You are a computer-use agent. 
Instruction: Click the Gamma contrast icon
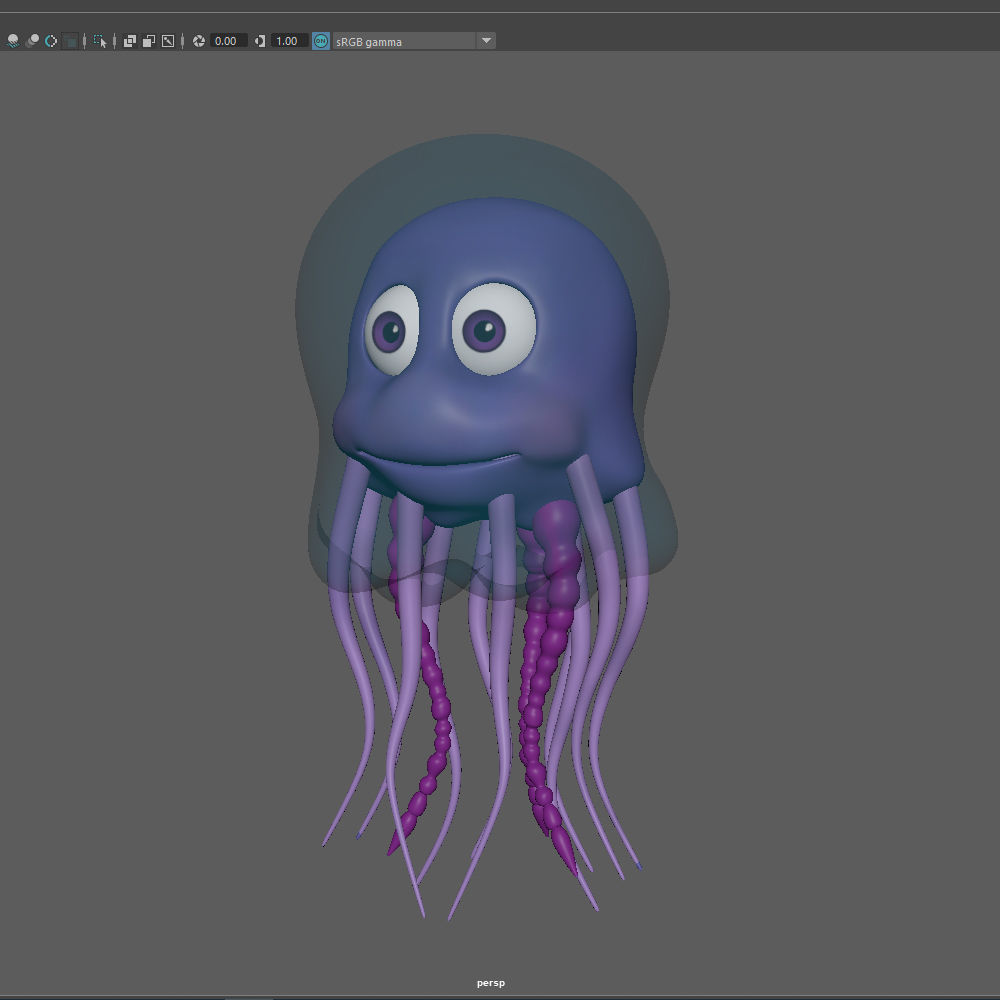click(x=260, y=41)
